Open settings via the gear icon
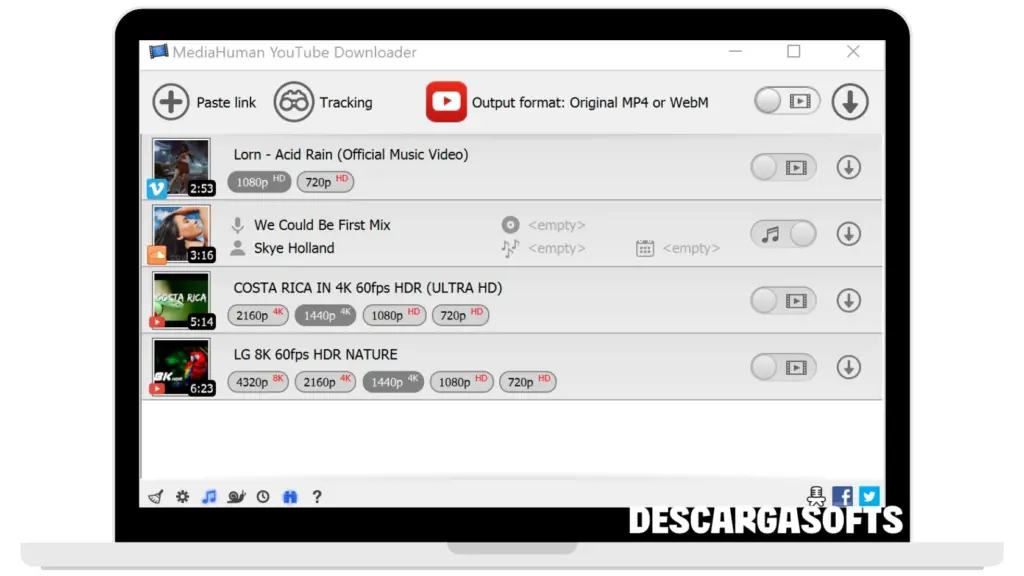 [182, 496]
